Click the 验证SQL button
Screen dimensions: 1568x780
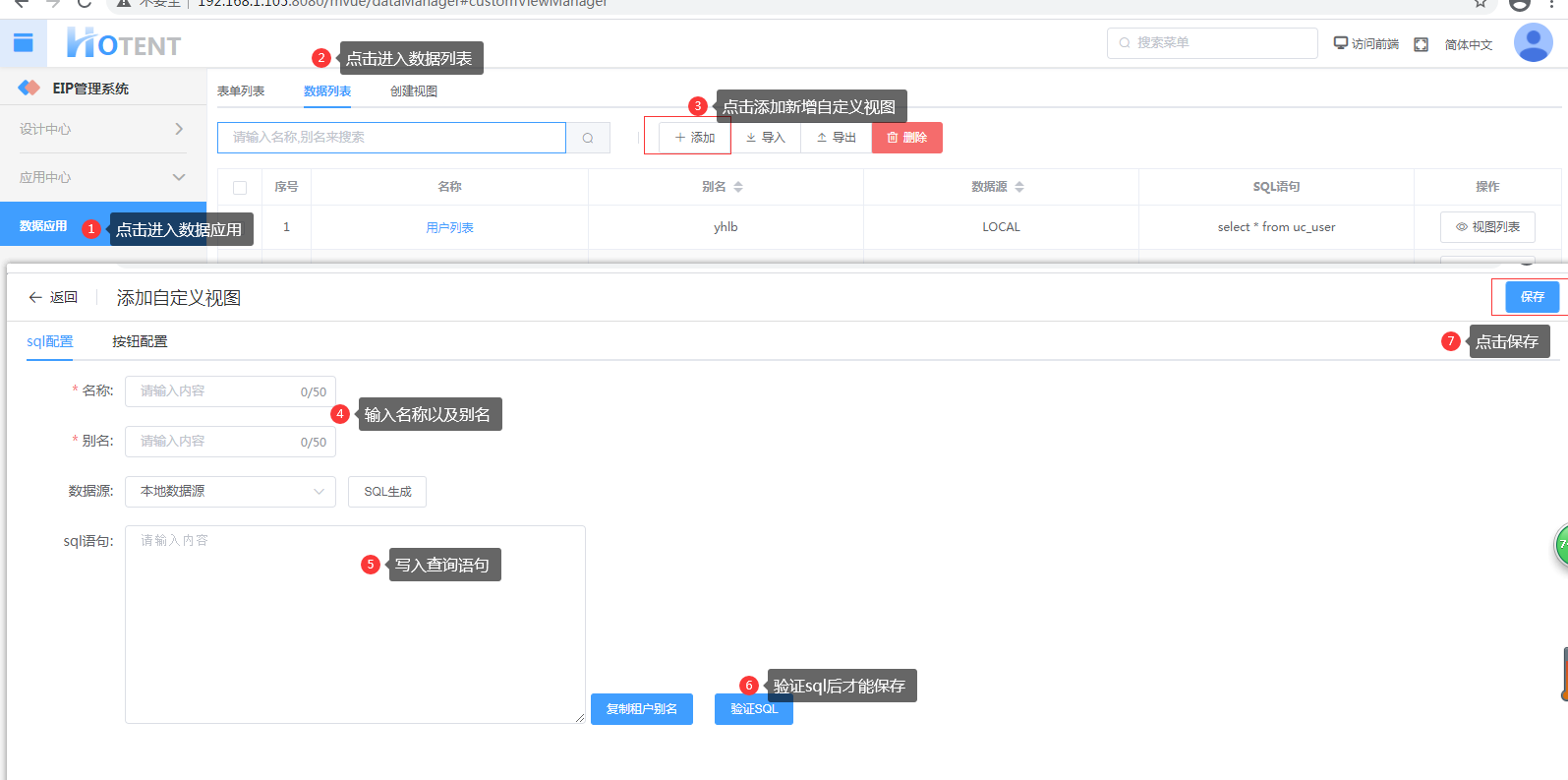click(x=753, y=709)
